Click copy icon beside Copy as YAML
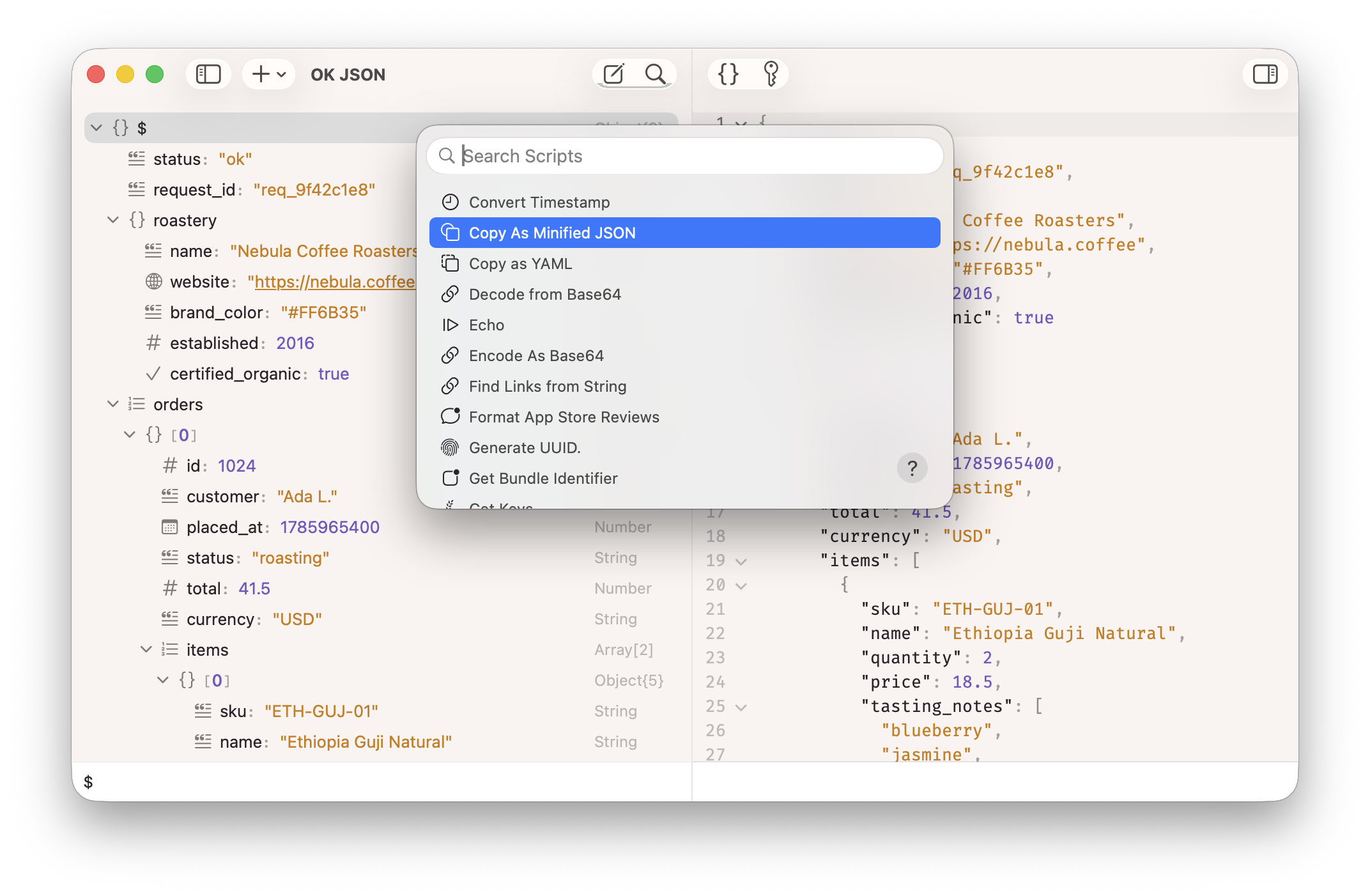The width and height of the screenshot is (1370, 896). coord(450,263)
